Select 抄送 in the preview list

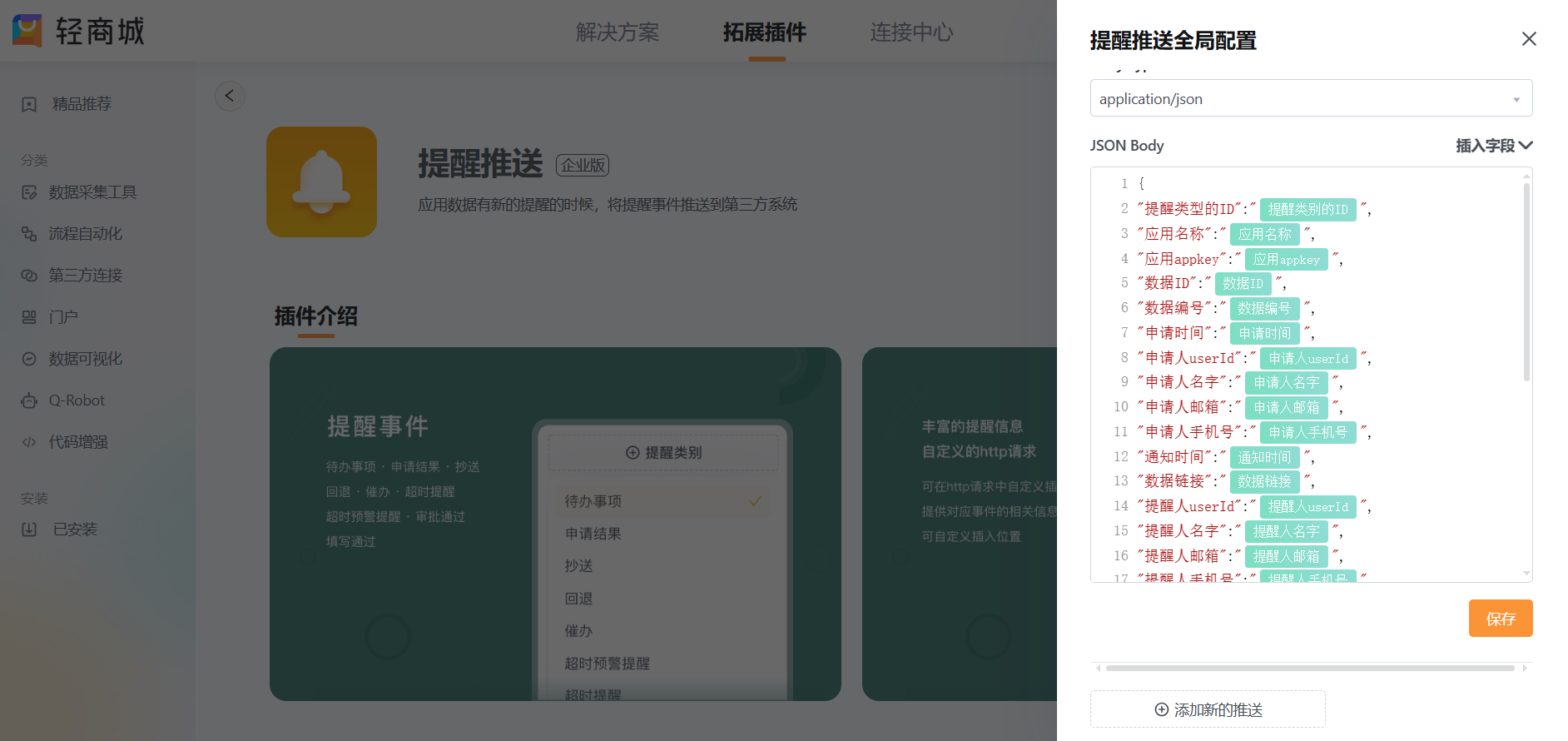578,566
